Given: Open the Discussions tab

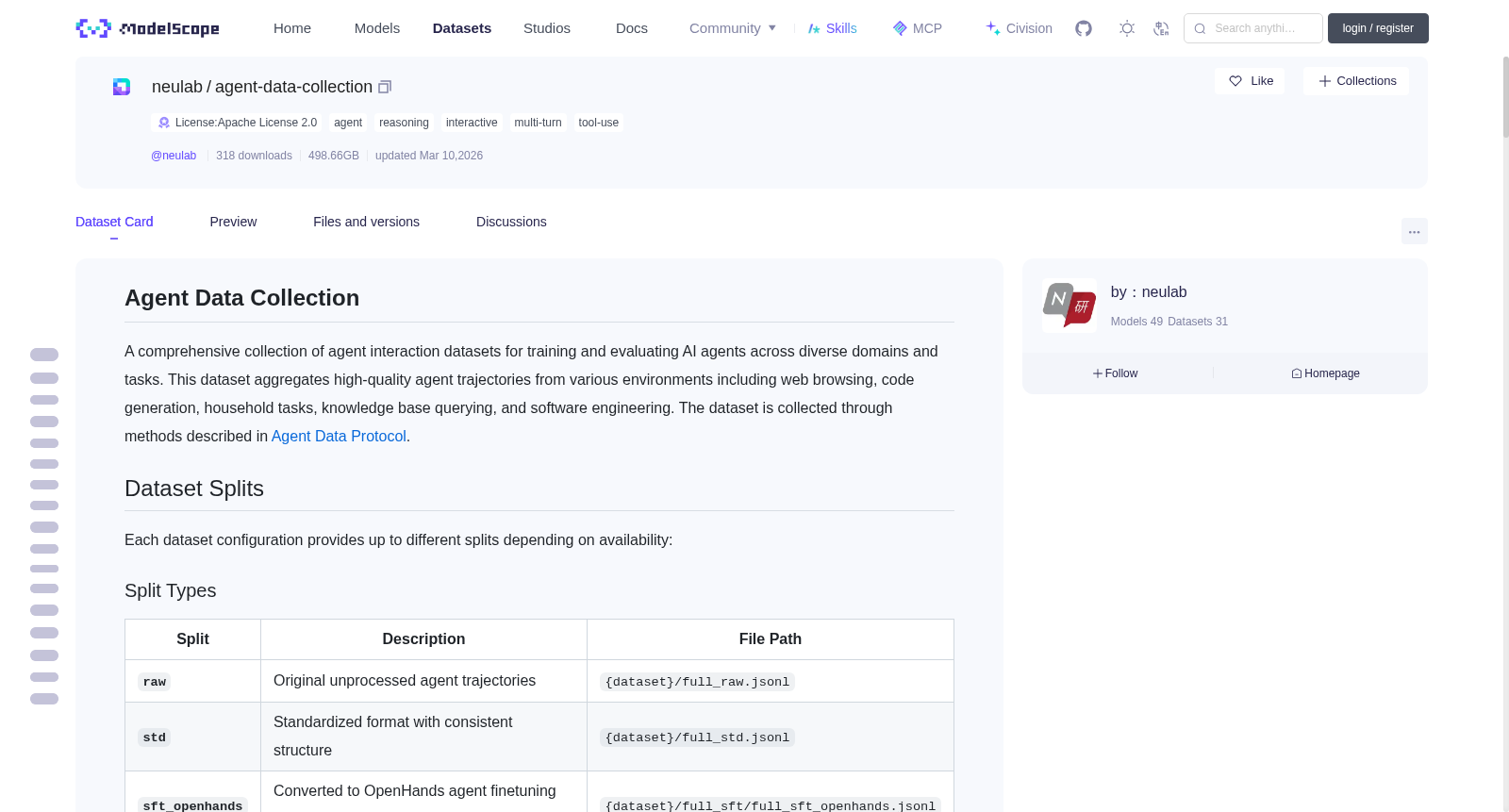Looking at the screenshot, I should click(x=511, y=222).
